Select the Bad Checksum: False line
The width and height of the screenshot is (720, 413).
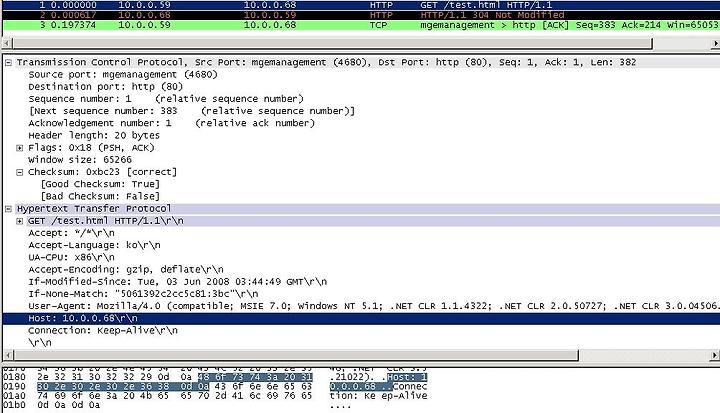pos(100,196)
